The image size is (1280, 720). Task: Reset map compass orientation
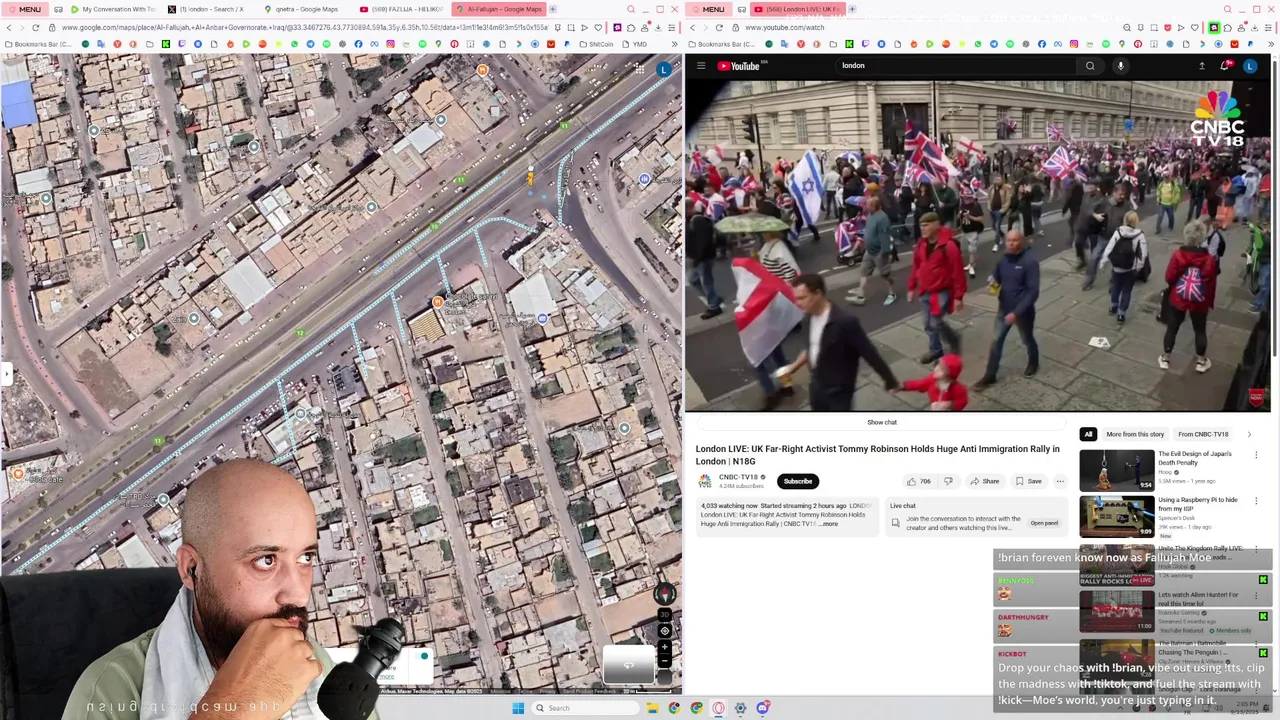(x=664, y=595)
